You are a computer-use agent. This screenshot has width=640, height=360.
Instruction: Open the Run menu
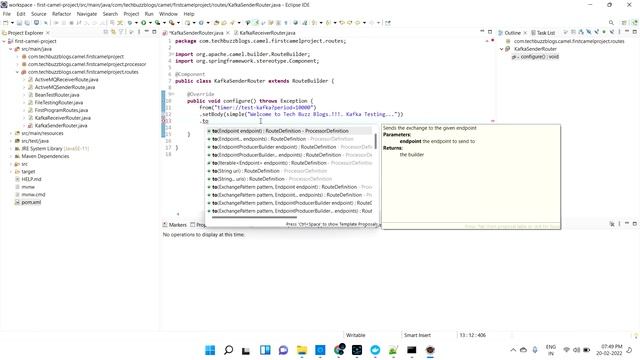[149, 14]
